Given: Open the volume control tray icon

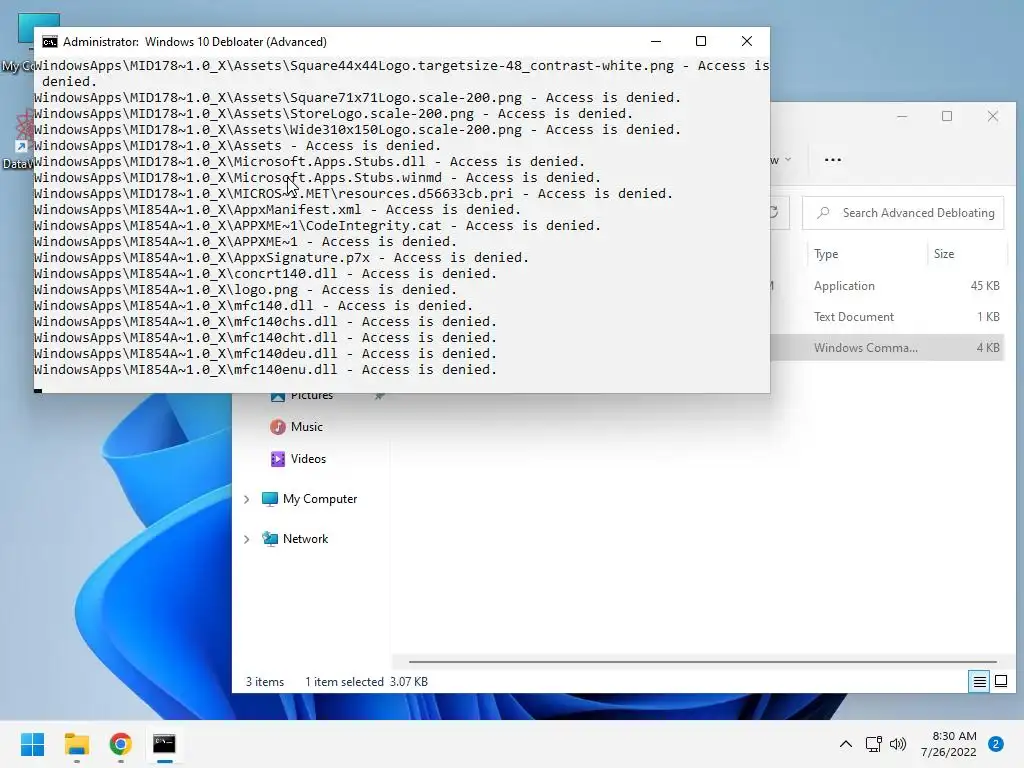Looking at the screenshot, I should click(x=898, y=744).
